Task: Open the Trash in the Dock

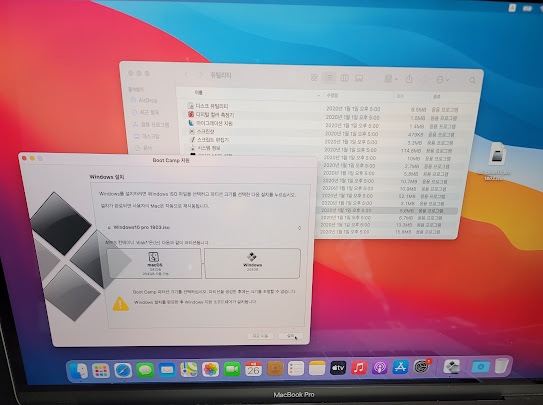Action: coord(501,366)
